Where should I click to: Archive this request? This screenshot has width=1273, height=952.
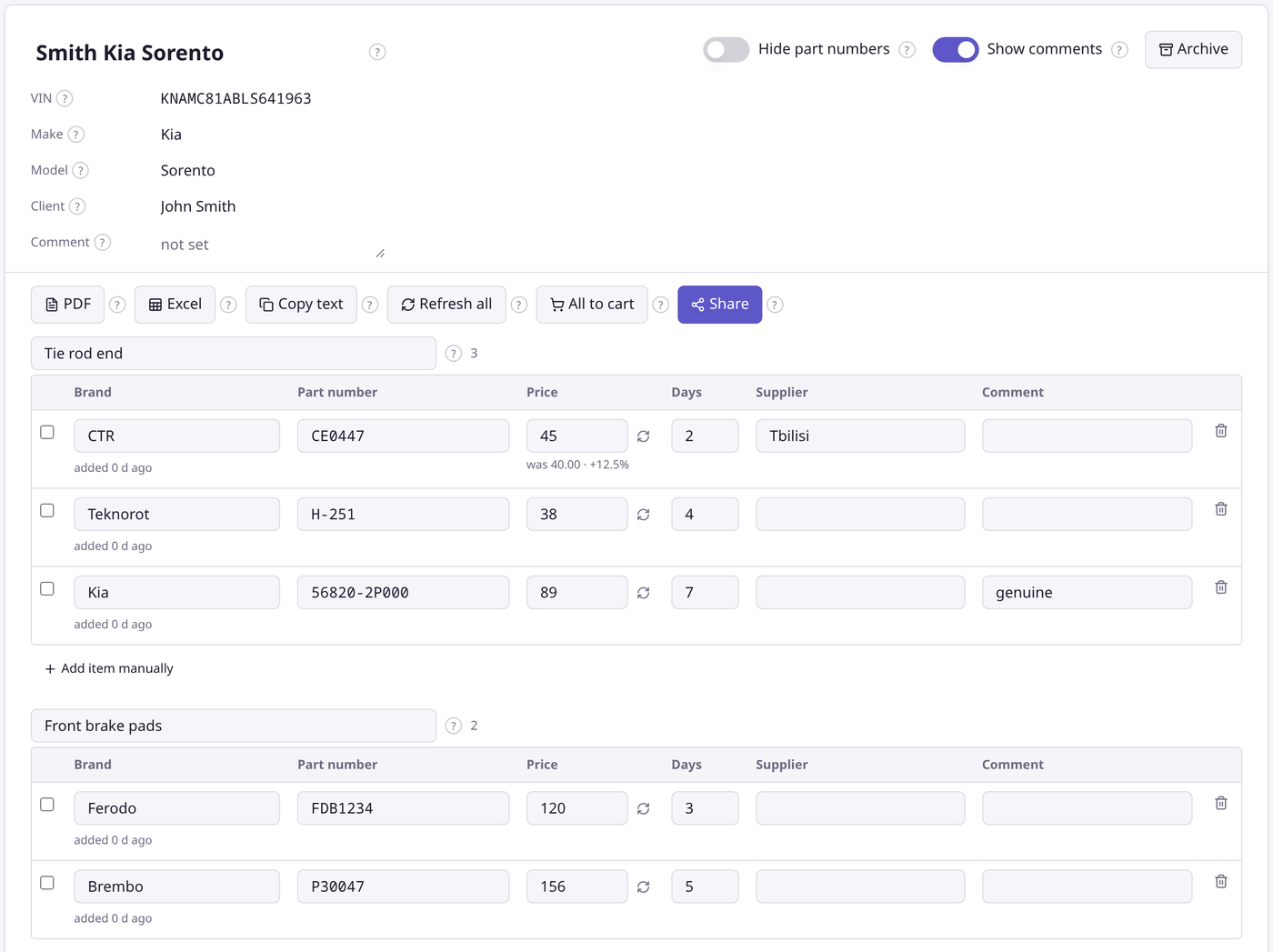coord(1194,49)
